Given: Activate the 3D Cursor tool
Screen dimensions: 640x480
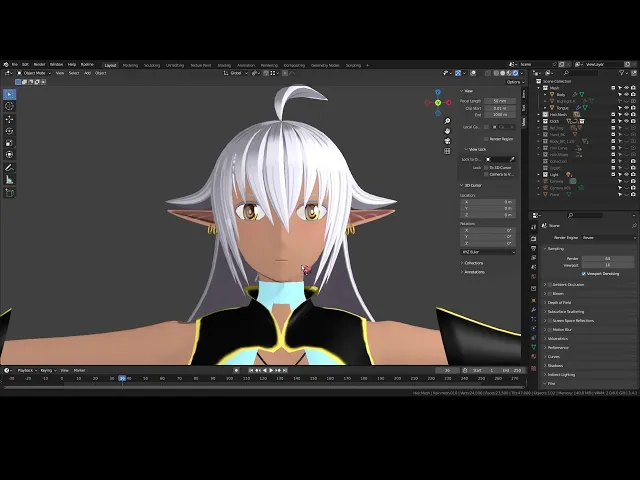Looking at the screenshot, I should (9, 106).
